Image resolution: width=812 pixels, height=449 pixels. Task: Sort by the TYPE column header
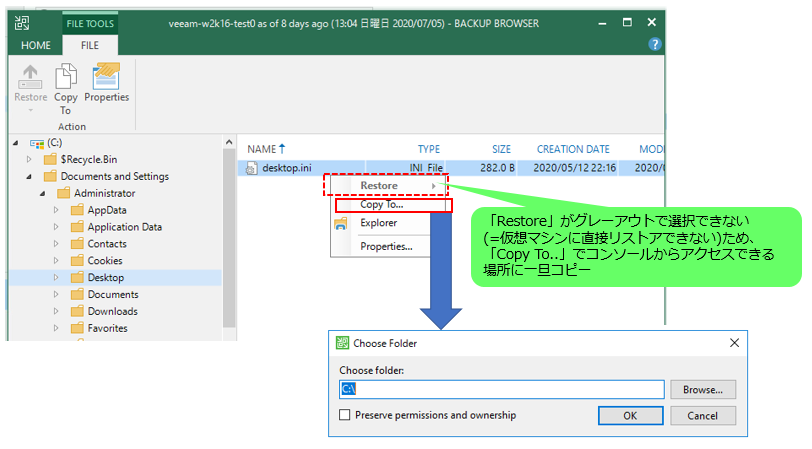pos(429,149)
